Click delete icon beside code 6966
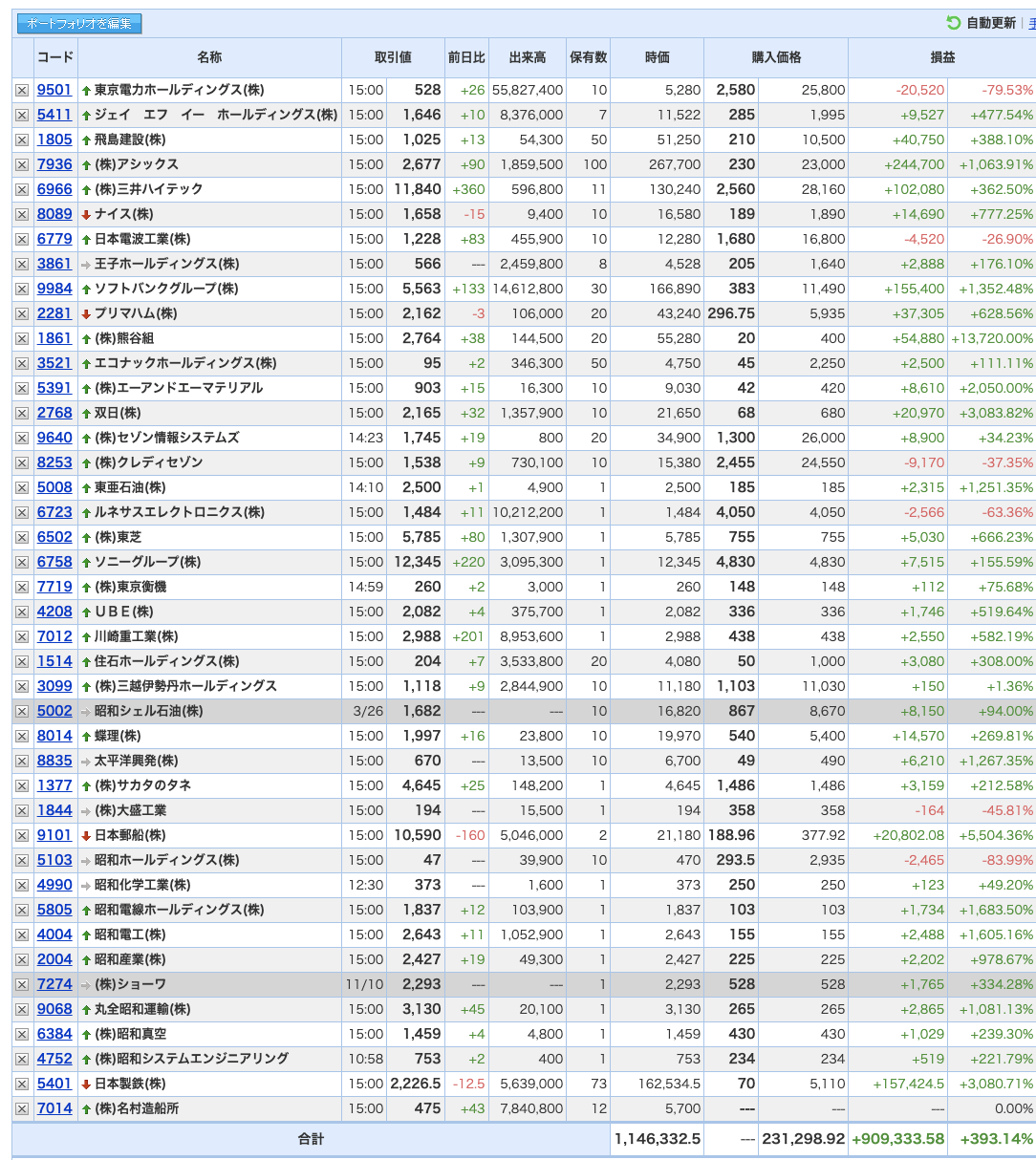1036x1160 pixels. (x=22, y=190)
